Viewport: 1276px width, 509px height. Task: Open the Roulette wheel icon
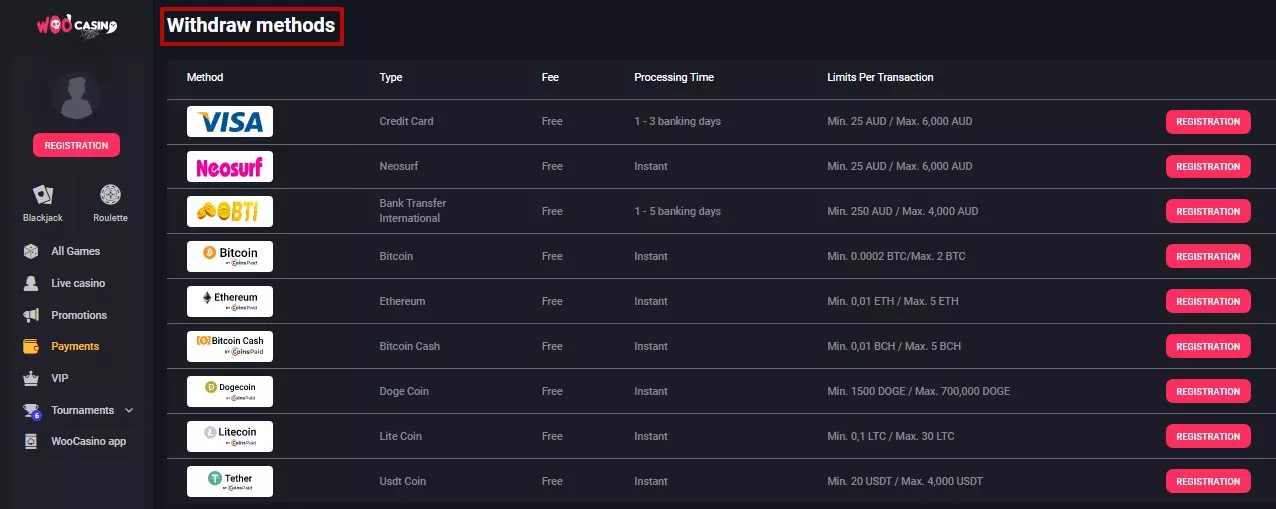point(110,196)
